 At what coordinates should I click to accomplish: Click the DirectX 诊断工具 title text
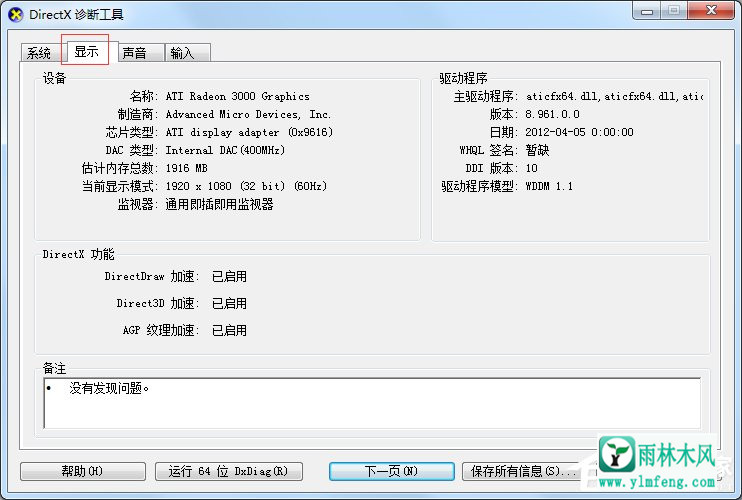point(76,15)
